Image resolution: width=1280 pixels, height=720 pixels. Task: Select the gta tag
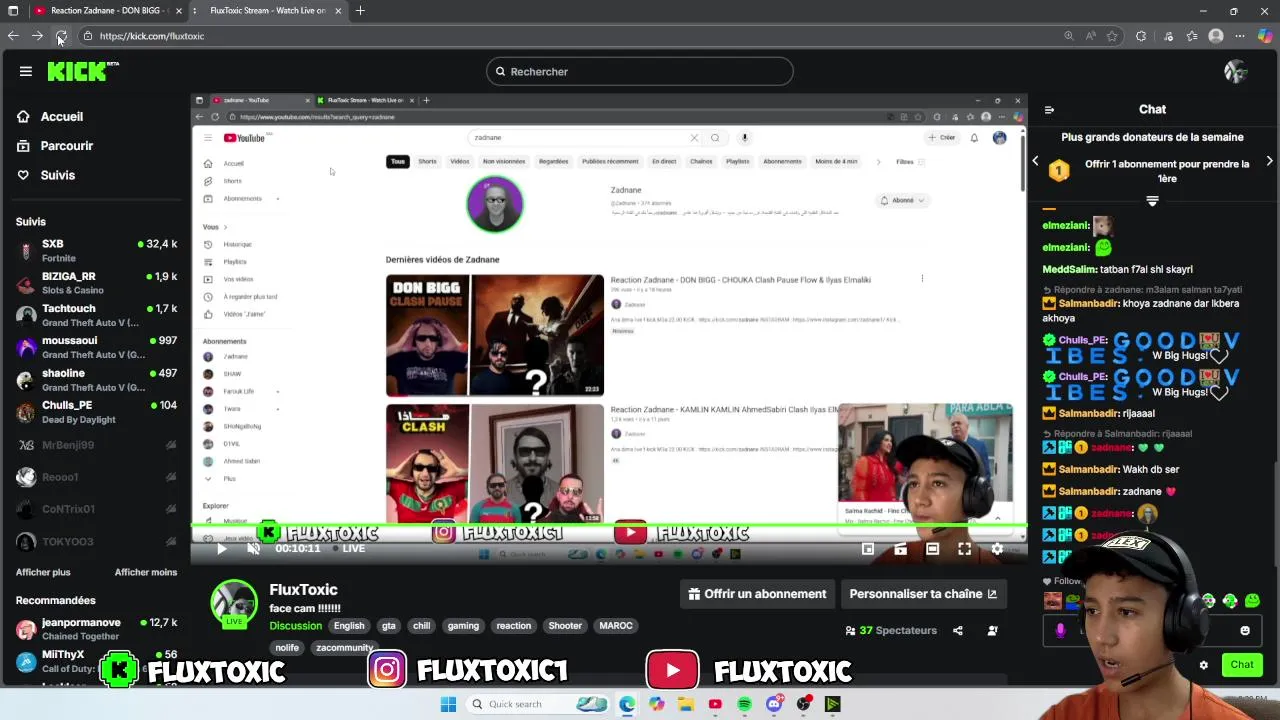[x=389, y=626]
